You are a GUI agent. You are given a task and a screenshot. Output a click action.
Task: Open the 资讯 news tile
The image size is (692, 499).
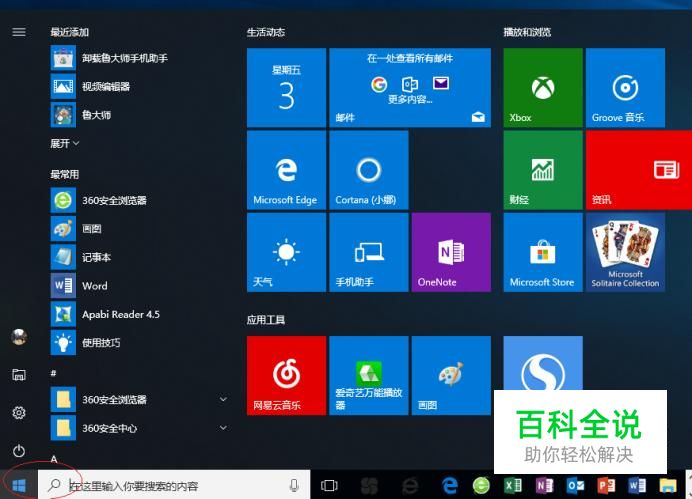[639, 170]
